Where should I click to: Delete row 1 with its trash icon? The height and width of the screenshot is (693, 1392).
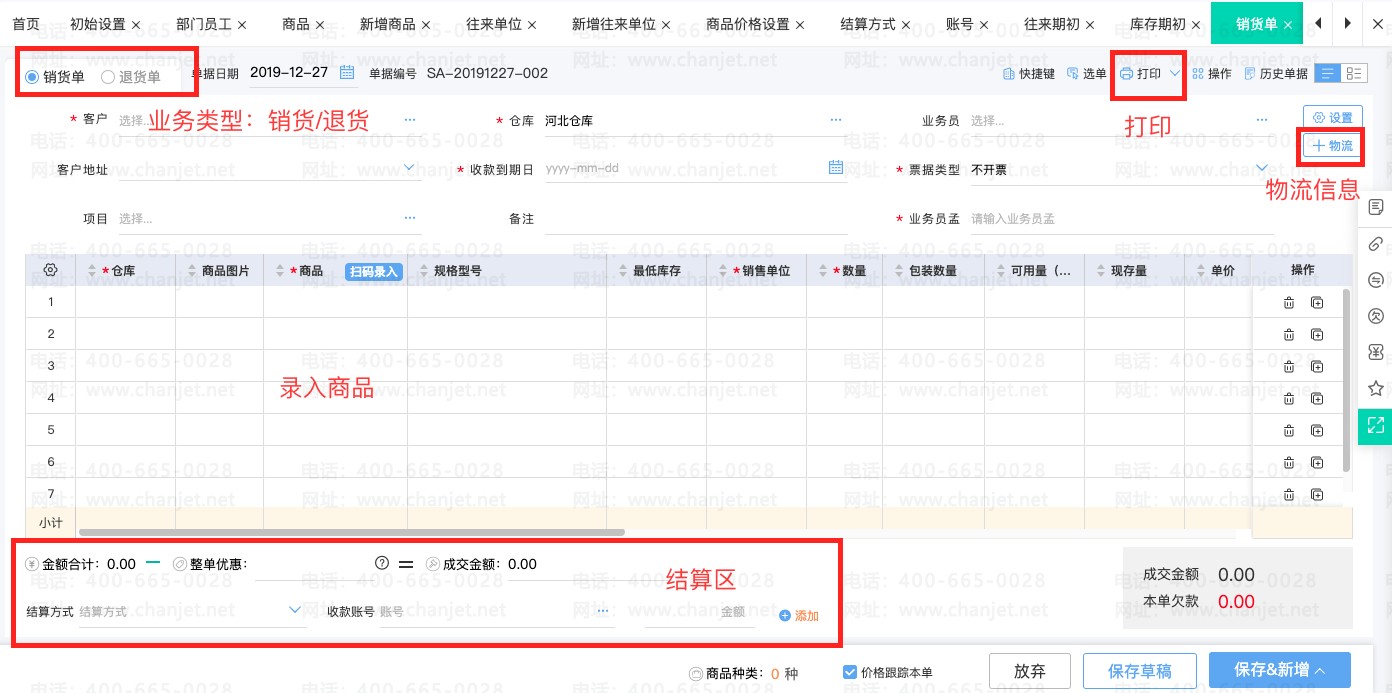1289,303
